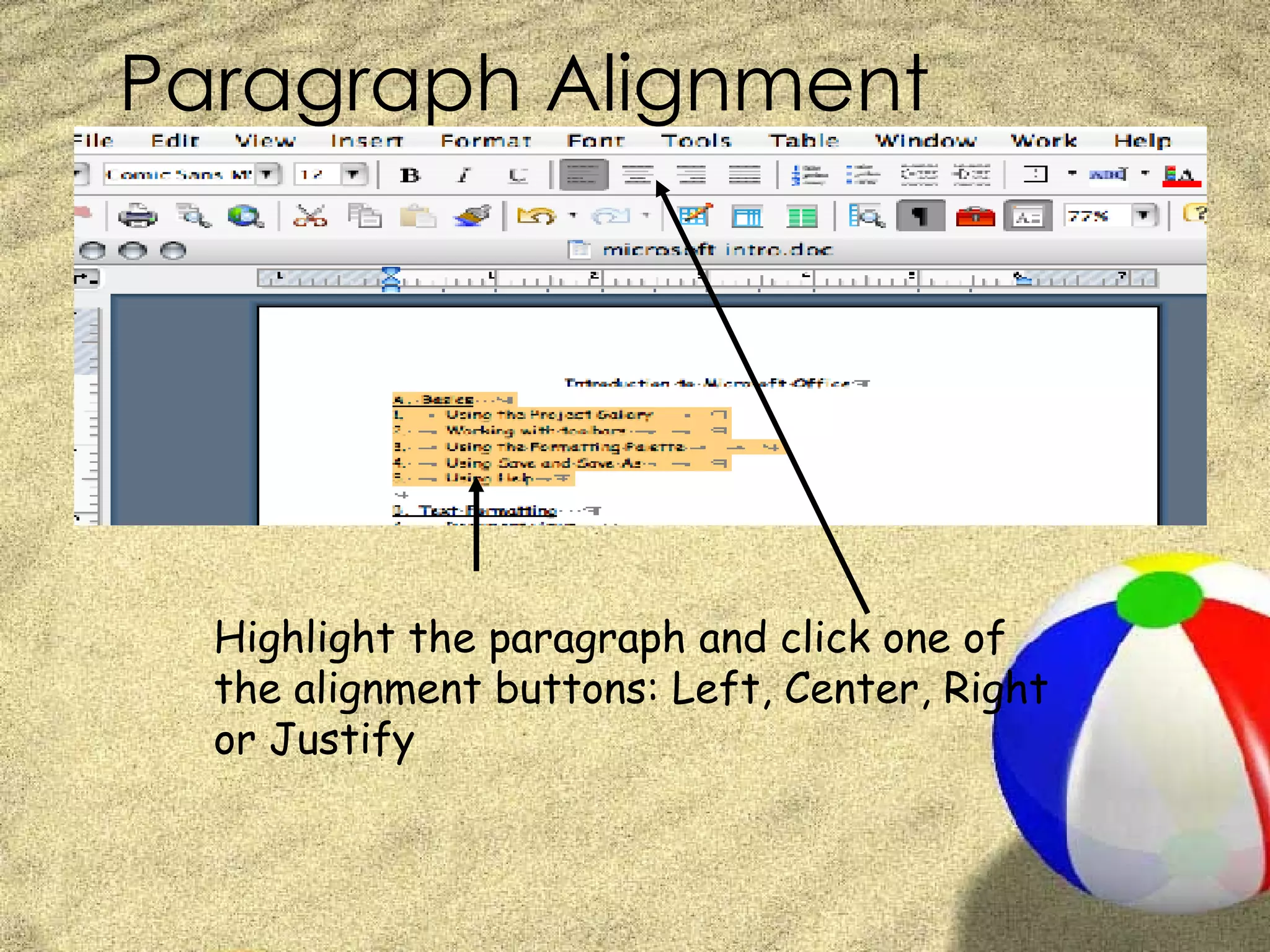Image resolution: width=1270 pixels, height=952 pixels.
Task: Expand the Borders dropdown arrow
Action: pyautogui.click(x=1072, y=174)
